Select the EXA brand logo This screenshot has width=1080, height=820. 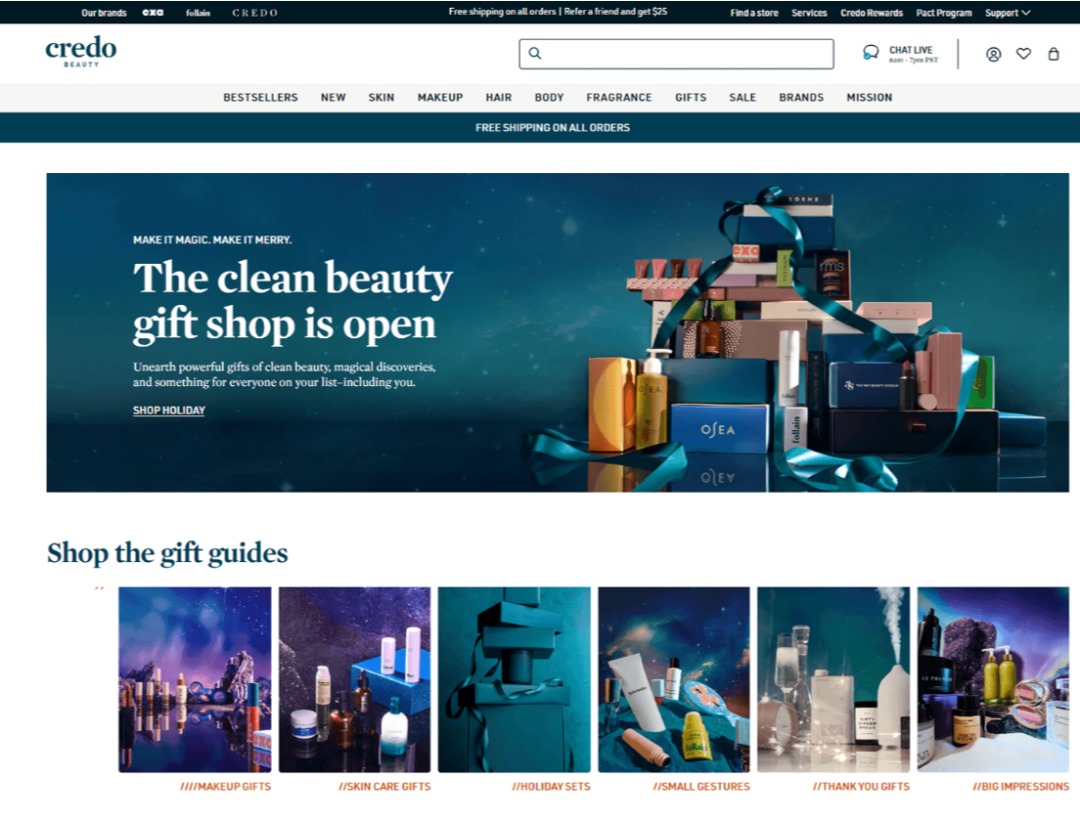coord(153,12)
